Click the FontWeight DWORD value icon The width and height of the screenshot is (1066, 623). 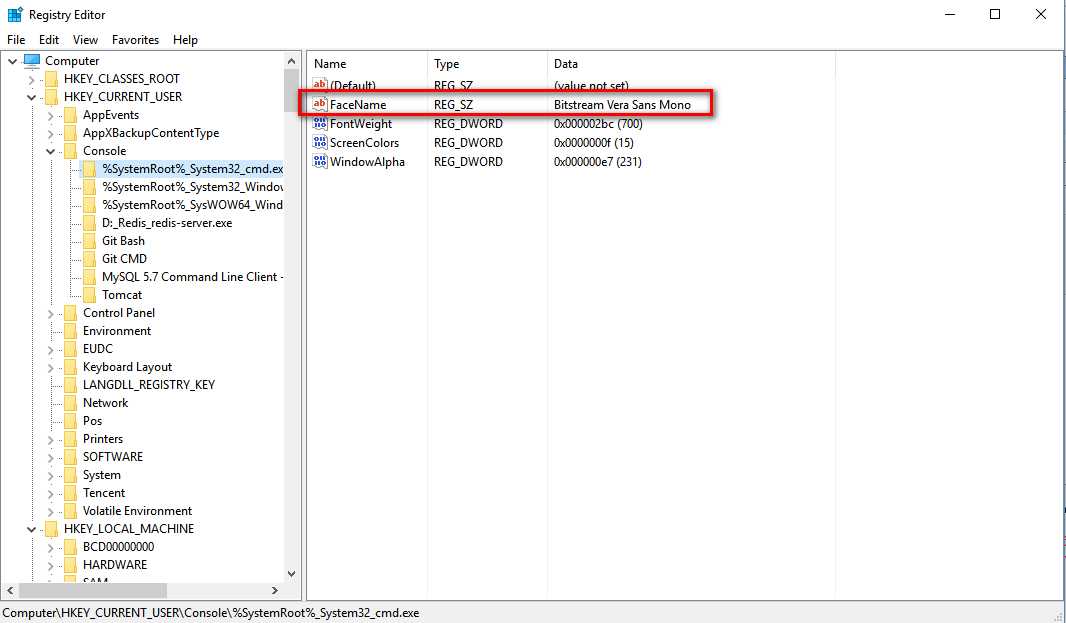[320, 123]
